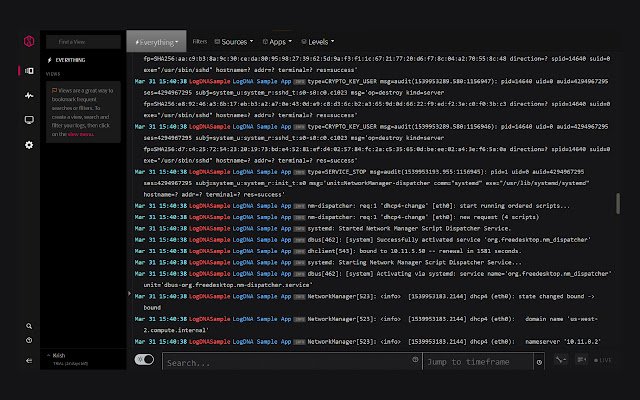Click the help icon below the magnifier
This screenshot has width=640, height=400.
(x=29, y=340)
